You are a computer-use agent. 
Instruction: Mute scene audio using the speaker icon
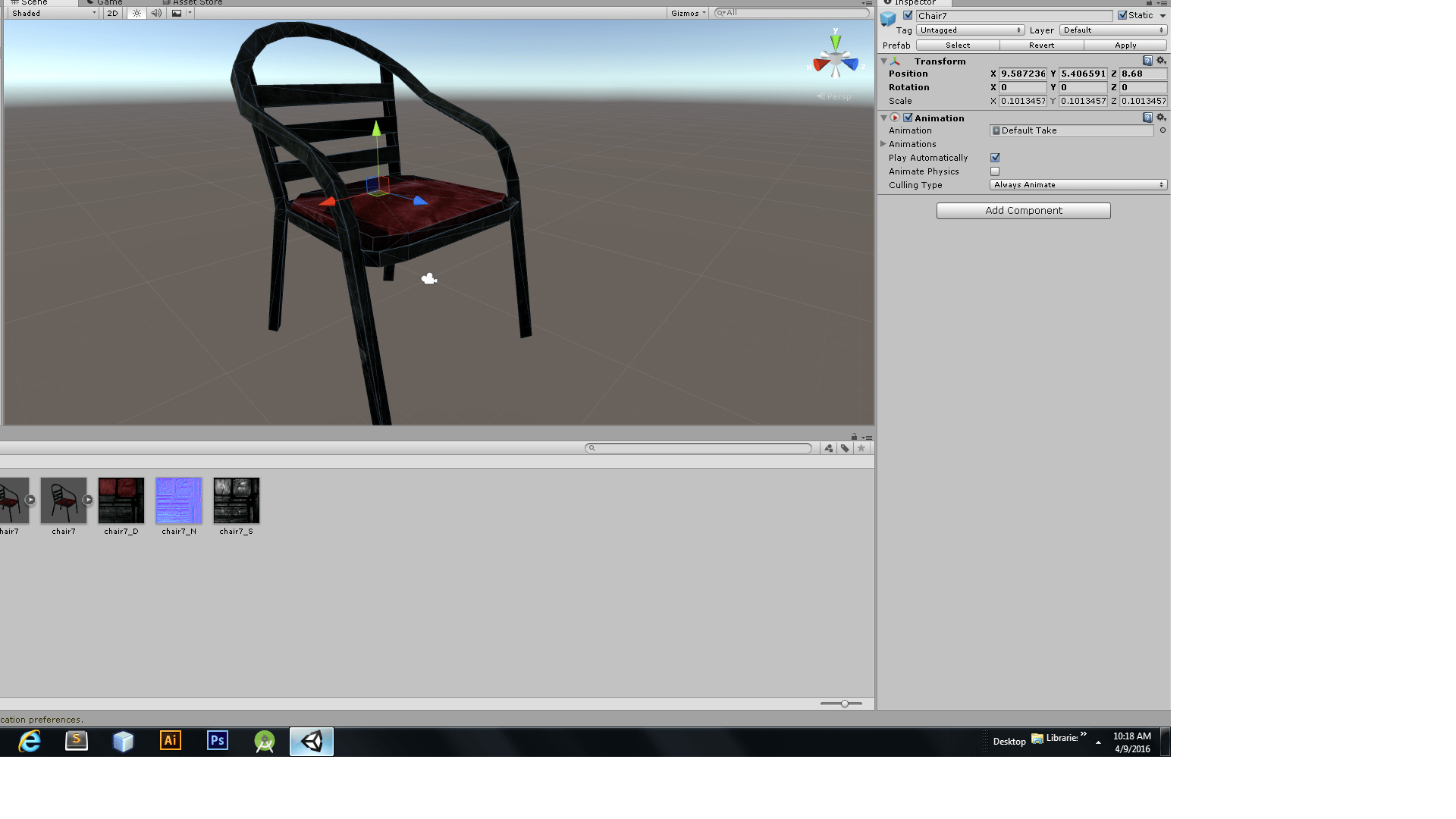(x=156, y=13)
